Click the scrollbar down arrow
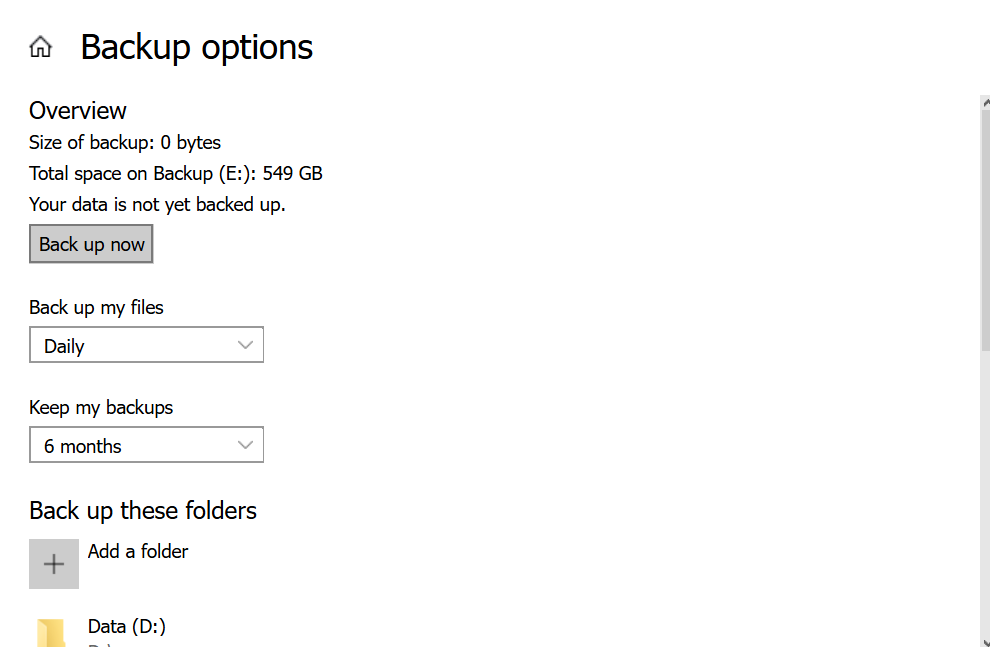This screenshot has width=990, height=647. click(985, 639)
